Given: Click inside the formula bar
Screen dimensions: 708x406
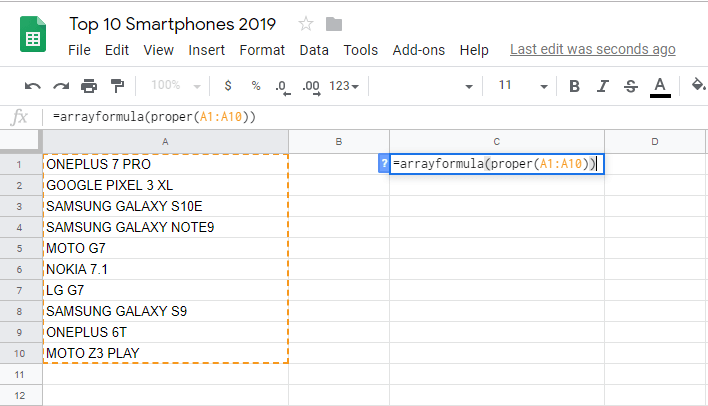Looking at the screenshot, I should click(x=375, y=117).
